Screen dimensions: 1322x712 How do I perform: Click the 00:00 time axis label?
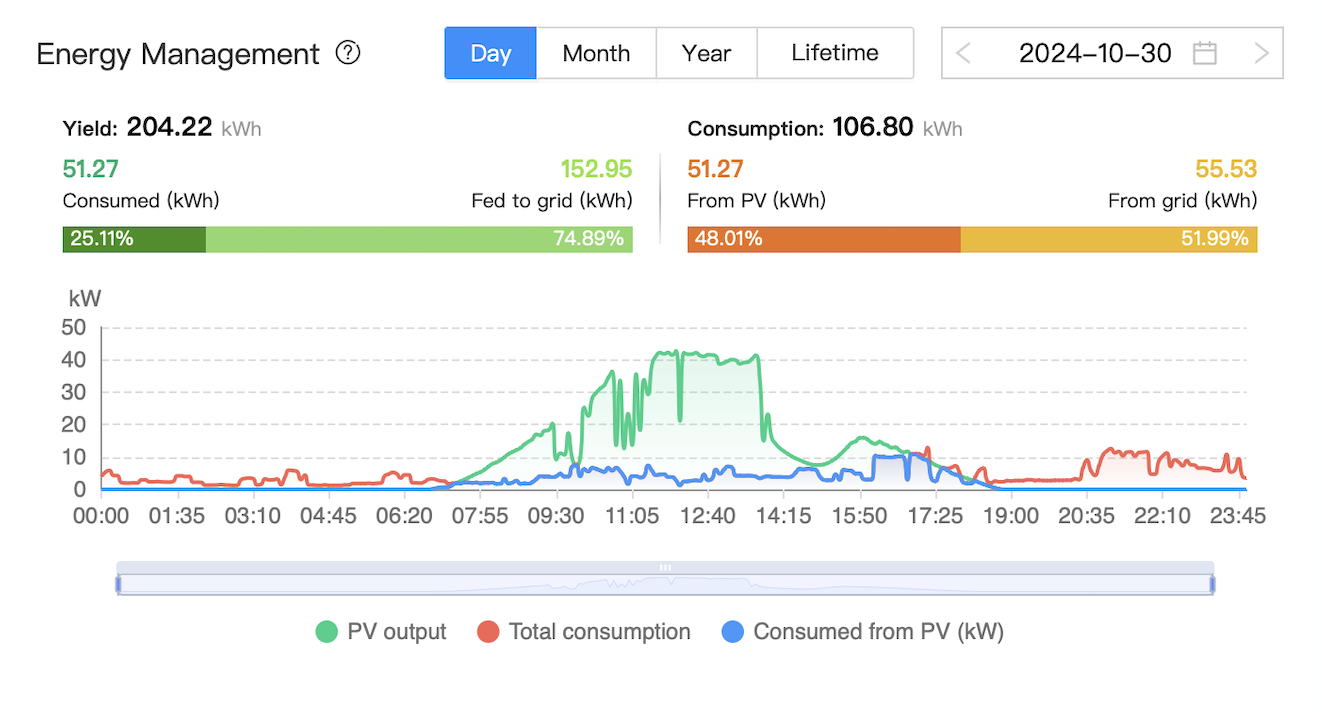tap(102, 516)
